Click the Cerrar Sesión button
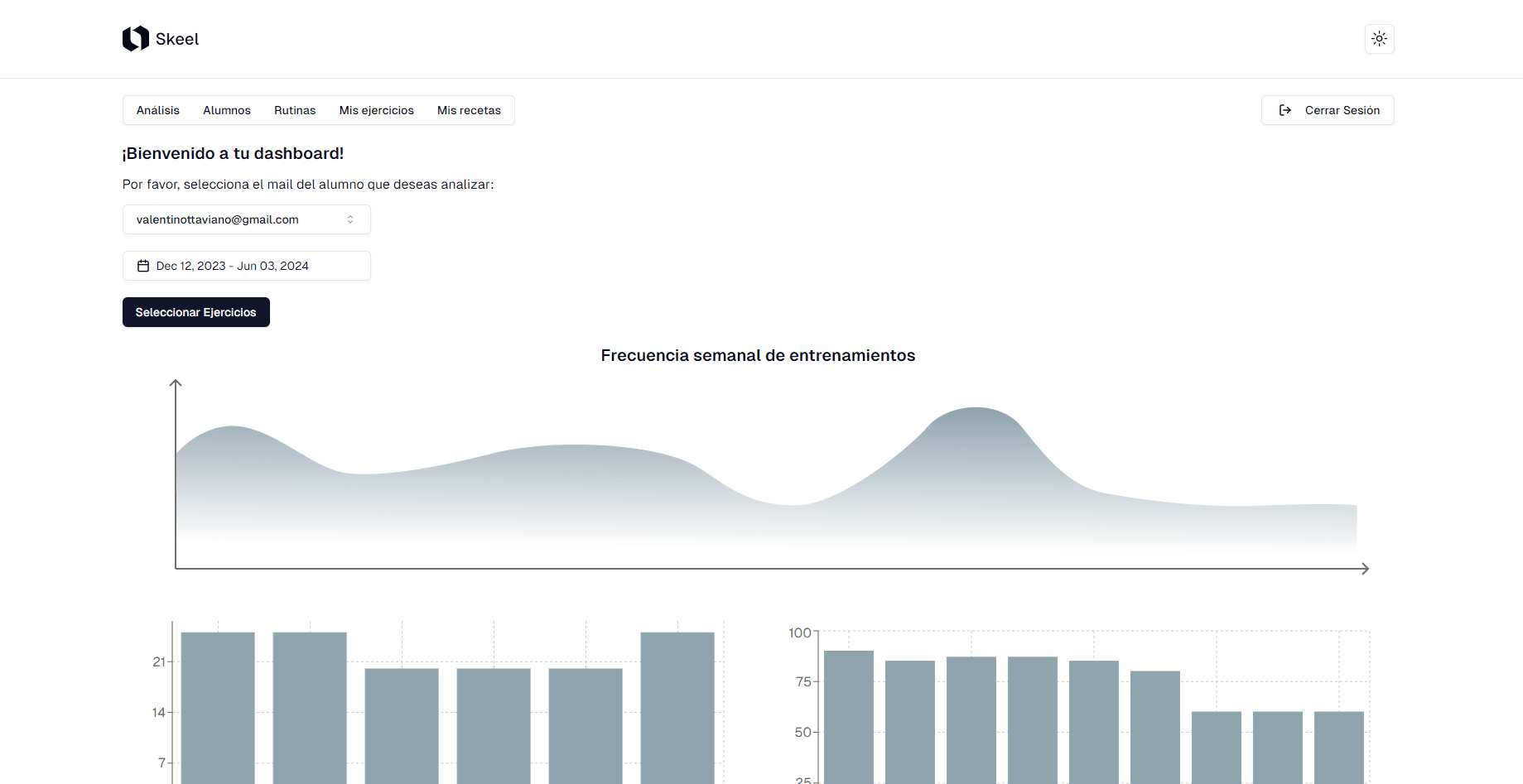The width and height of the screenshot is (1523, 784). pyautogui.click(x=1328, y=110)
